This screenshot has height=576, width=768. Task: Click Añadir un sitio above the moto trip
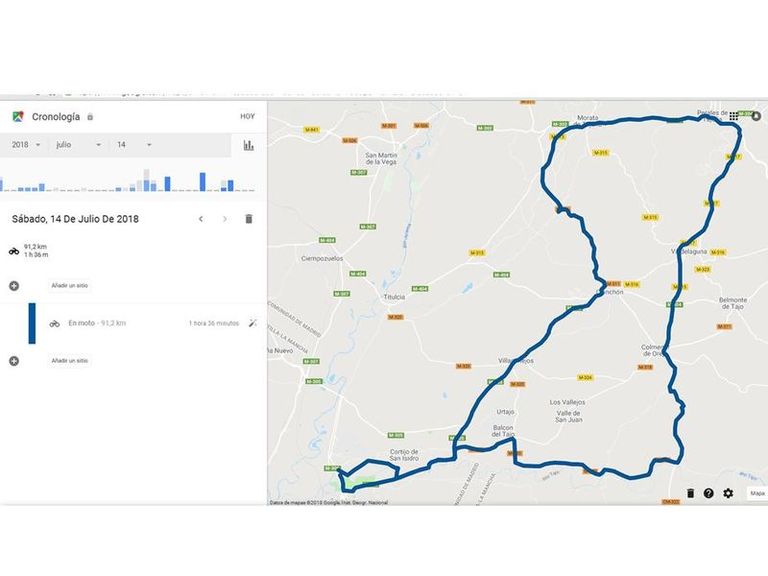(70, 286)
